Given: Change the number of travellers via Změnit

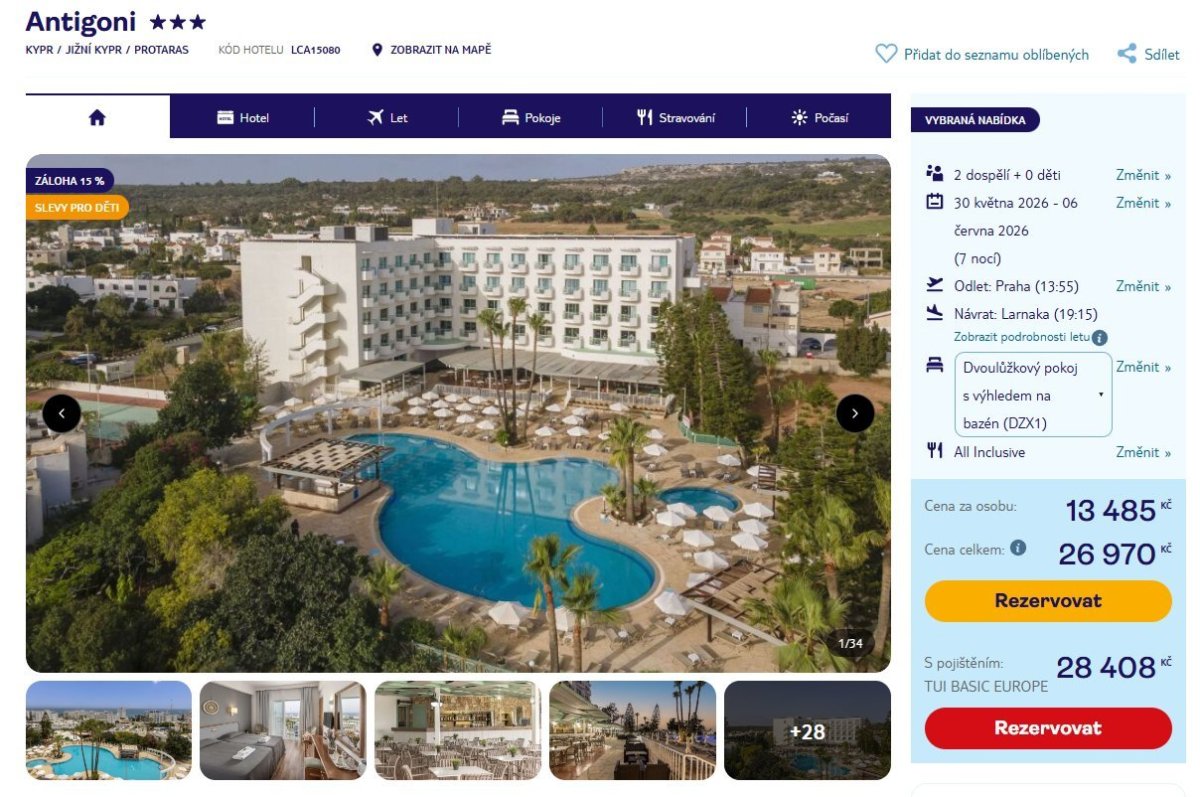Looking at the screenshot, I should point(1143,175).
